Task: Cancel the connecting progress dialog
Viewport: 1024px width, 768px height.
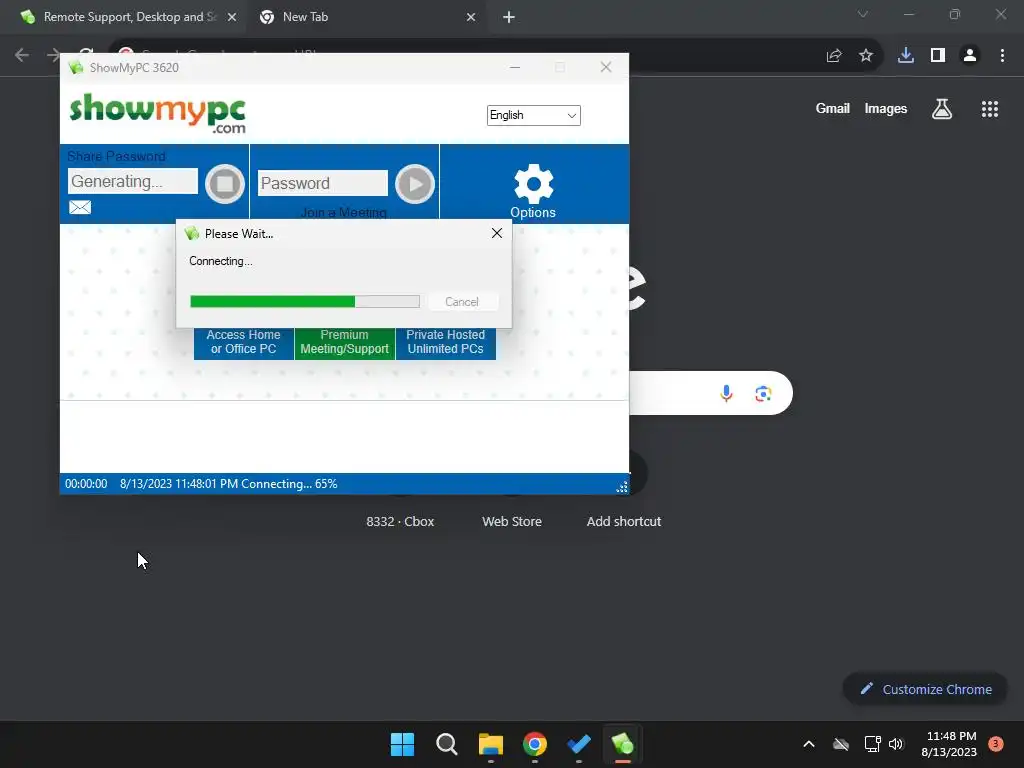Action: coord(462,302)
